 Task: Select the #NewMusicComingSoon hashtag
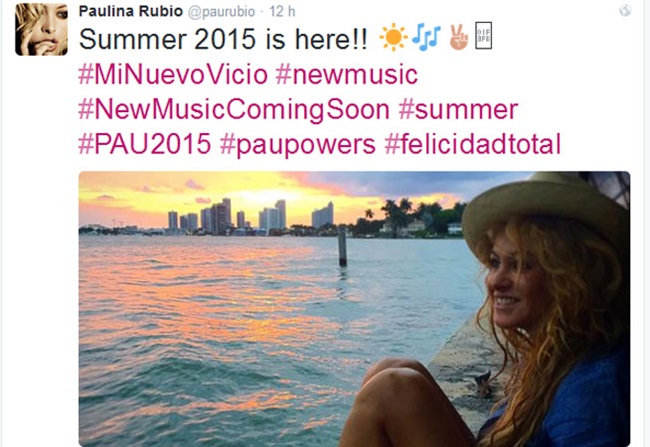click(x=234, y=110)
